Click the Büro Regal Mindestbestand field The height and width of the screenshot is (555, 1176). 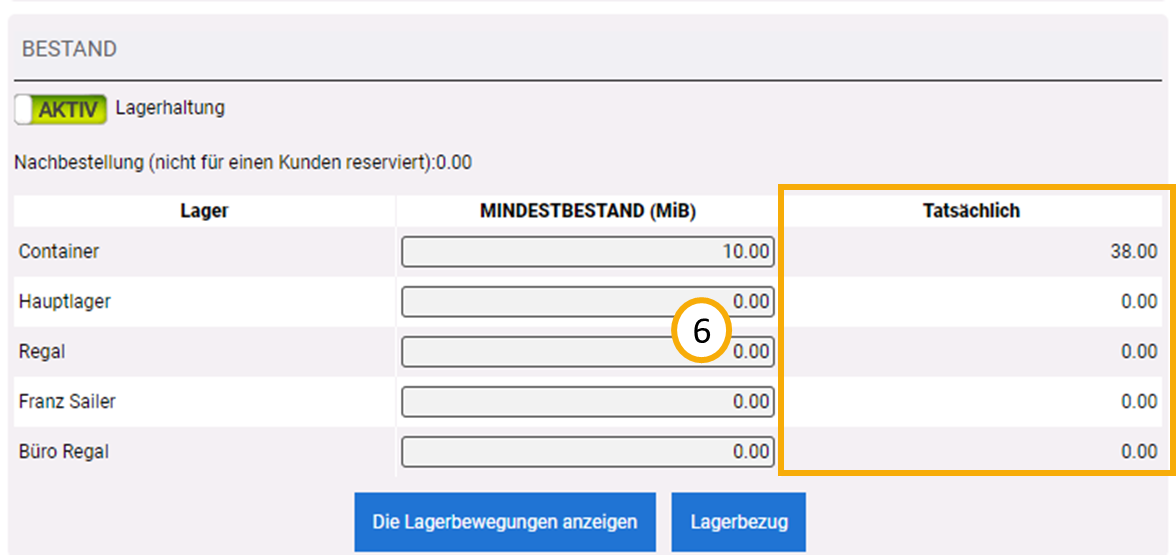587,452
